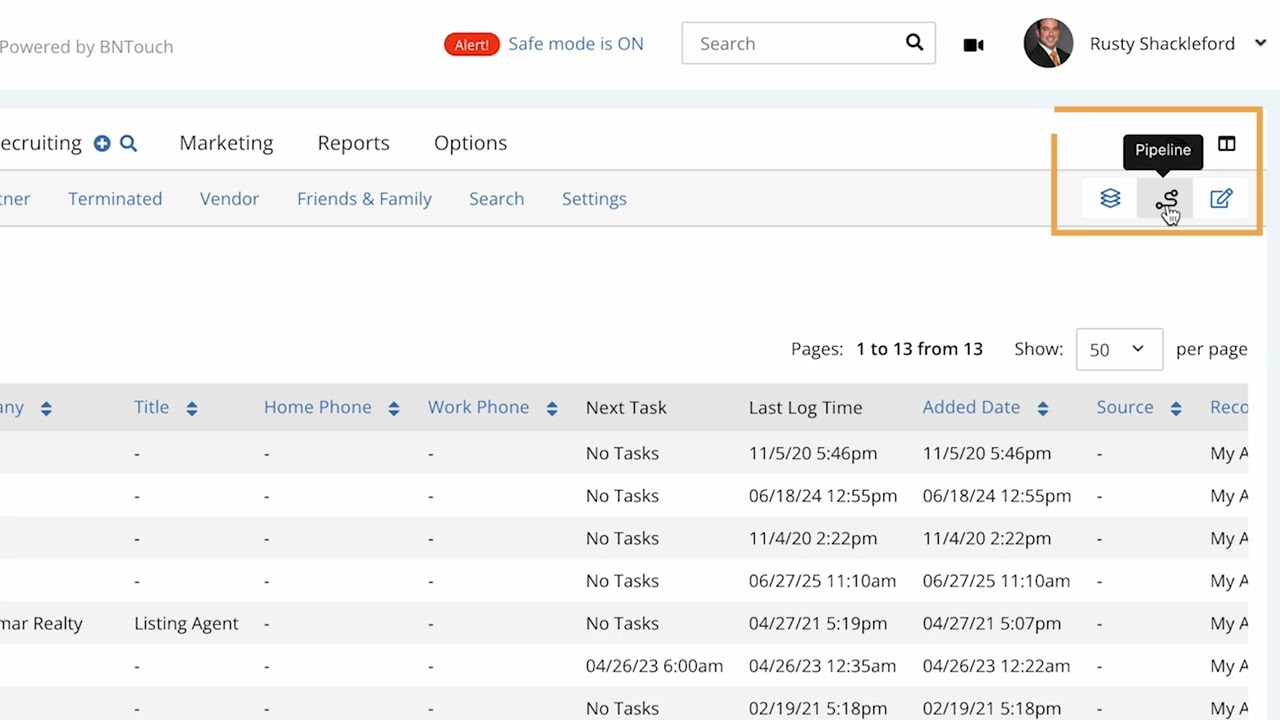Click the Pages 1 to 13 from 13 text
The height and width of the screenshot is (720, 1280).
tap(887, 349)
